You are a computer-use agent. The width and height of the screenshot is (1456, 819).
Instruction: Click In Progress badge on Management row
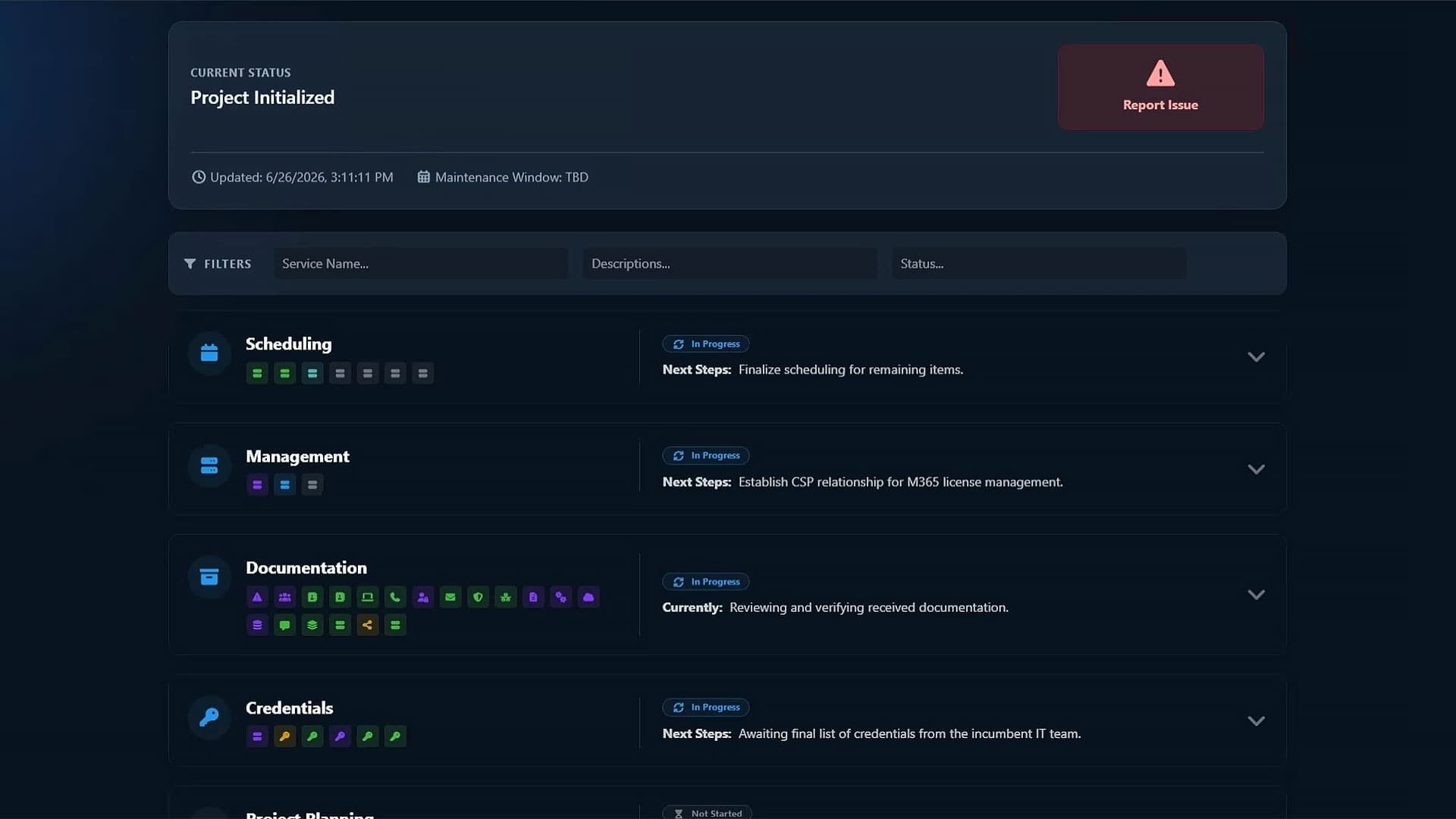point(706,456)
